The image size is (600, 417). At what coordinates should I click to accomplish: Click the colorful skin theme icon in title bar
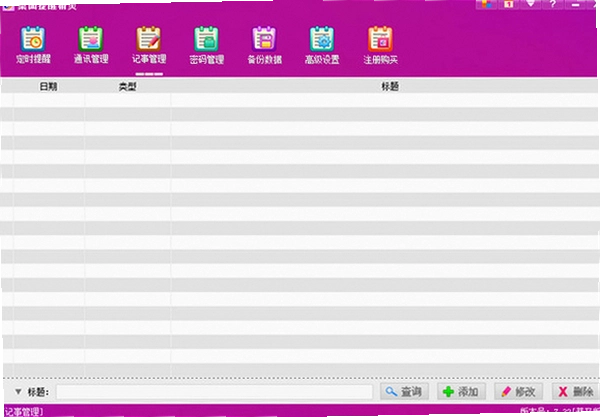pyautogui.click(x=487, y=4)
